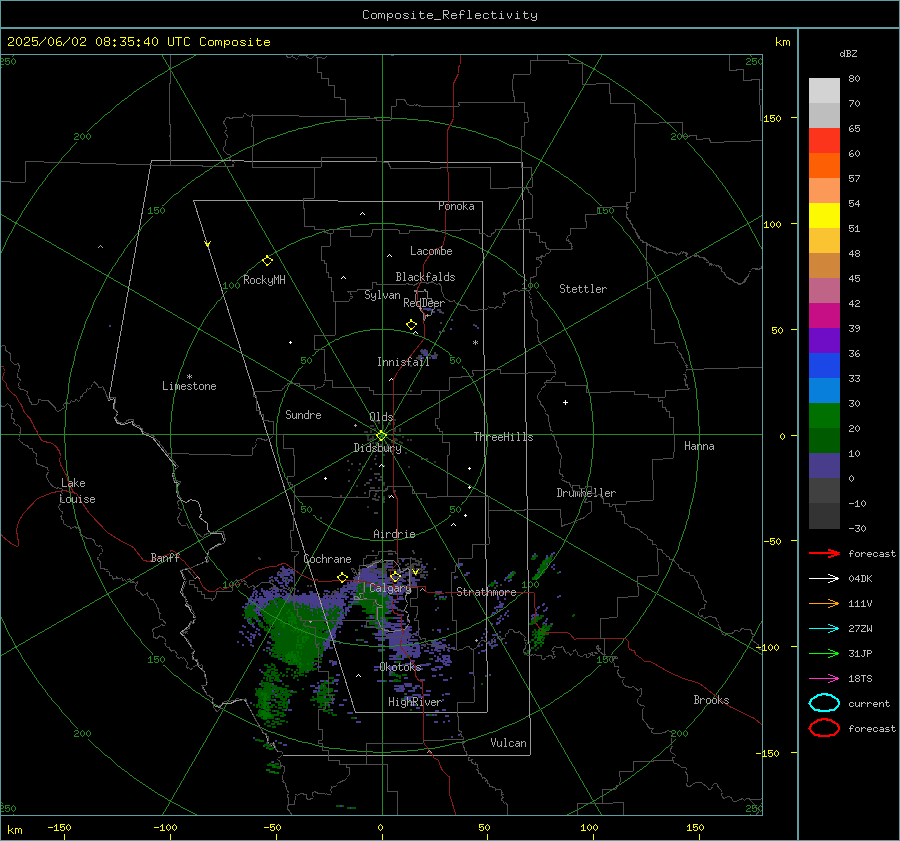
Task: Click the white 04DK arrow icon
Action: pos(824,579)
